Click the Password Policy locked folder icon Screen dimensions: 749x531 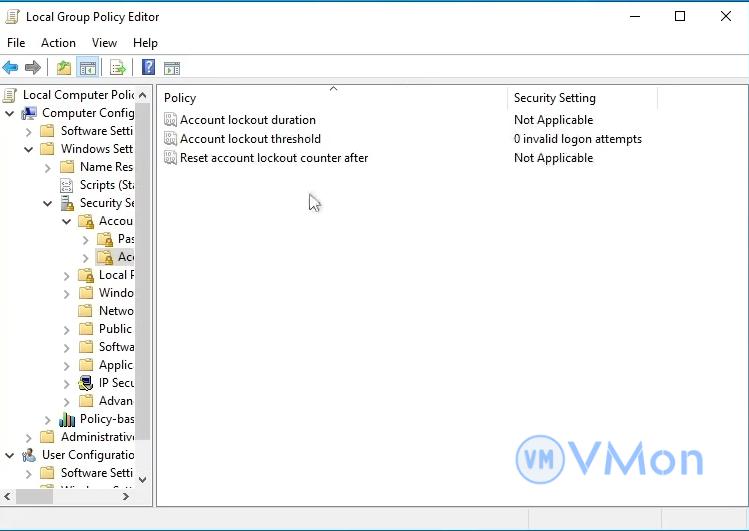coord(105,239)
